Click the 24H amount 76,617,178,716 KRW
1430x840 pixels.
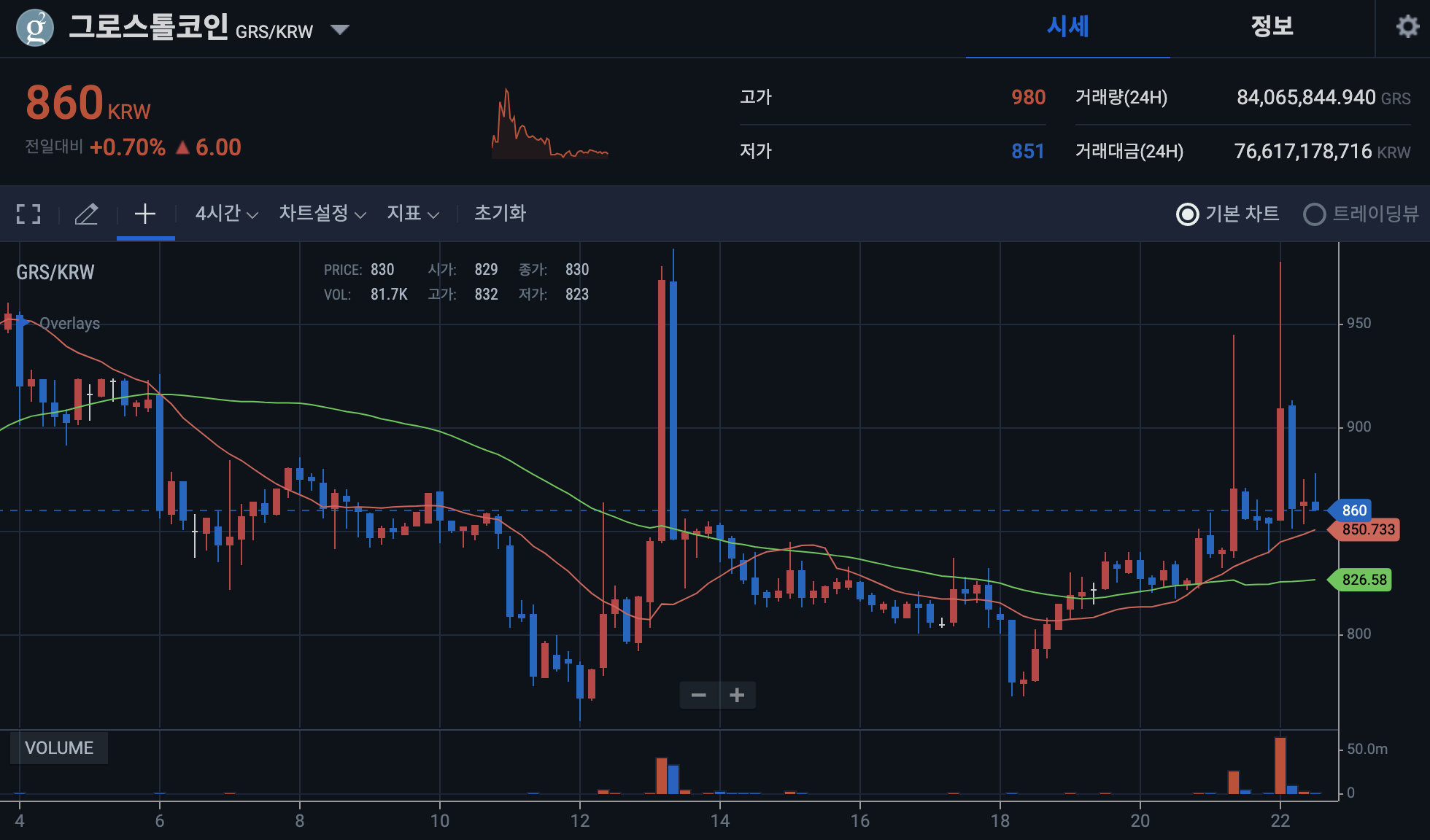point(1321,151)
